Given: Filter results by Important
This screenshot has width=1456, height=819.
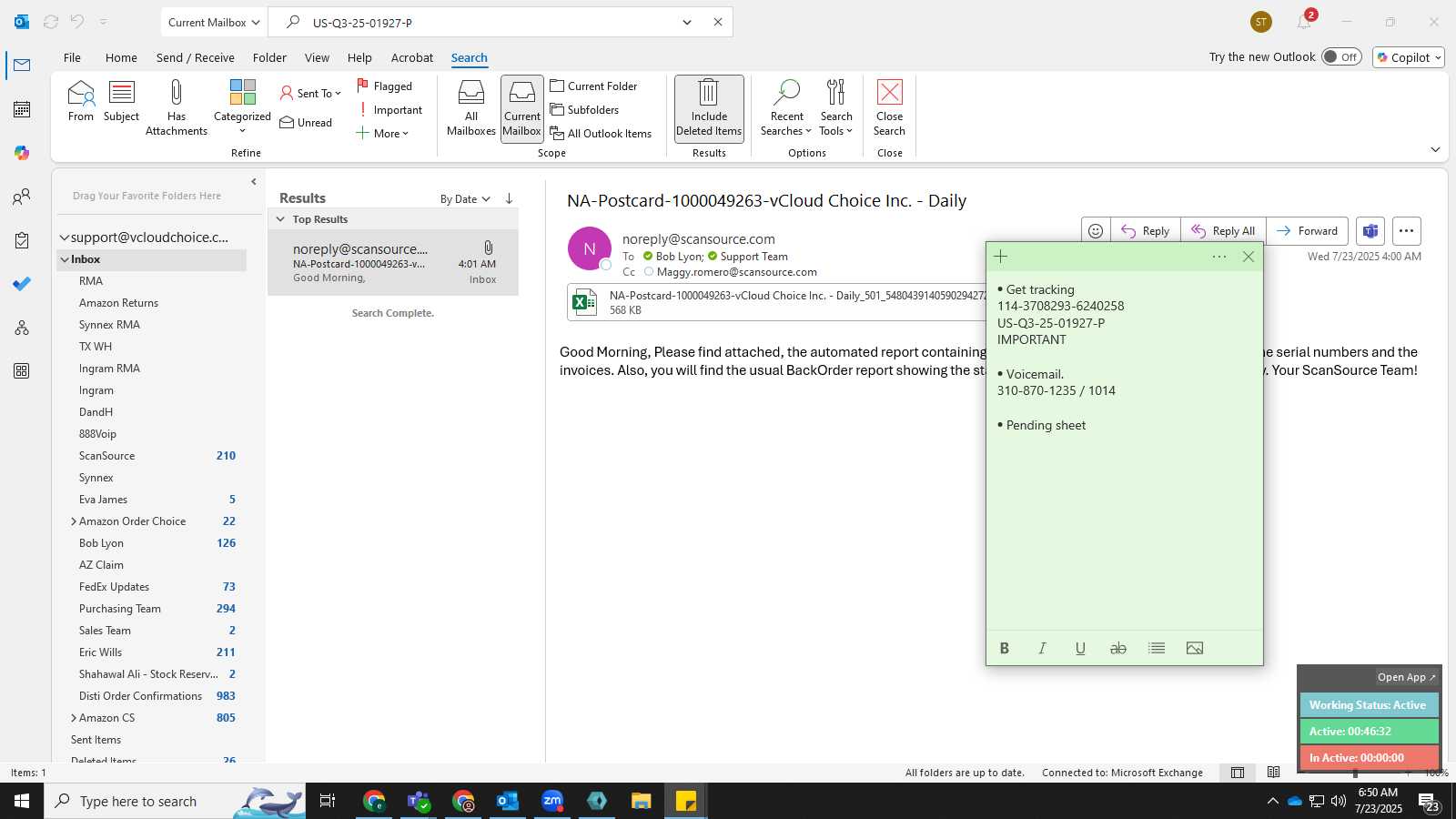Looking at the screenshot, I should point(389,110).
